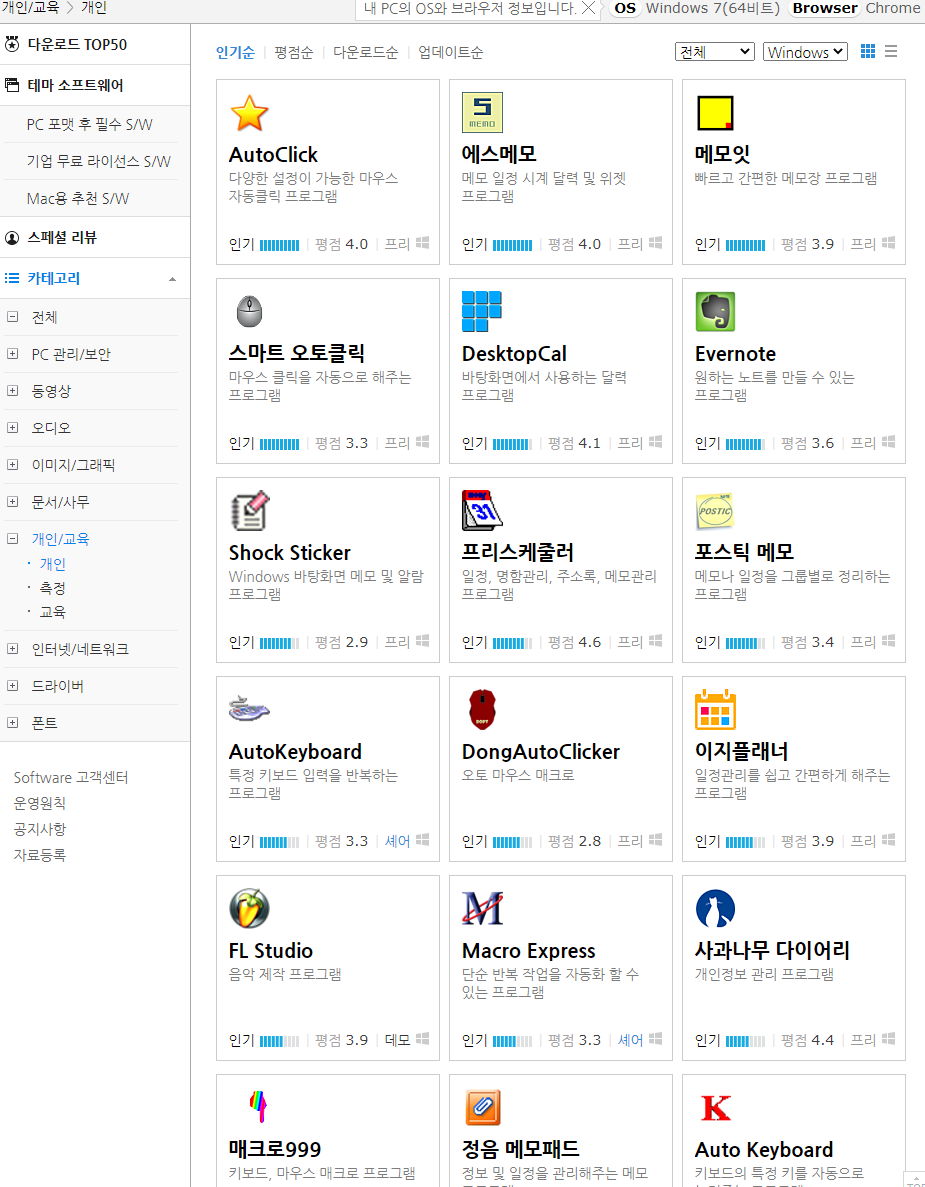Screen dimensions: 925x1187
Task: Expand the 문서/사무 category
Action: pyautogui.click(x=12, y=502)
